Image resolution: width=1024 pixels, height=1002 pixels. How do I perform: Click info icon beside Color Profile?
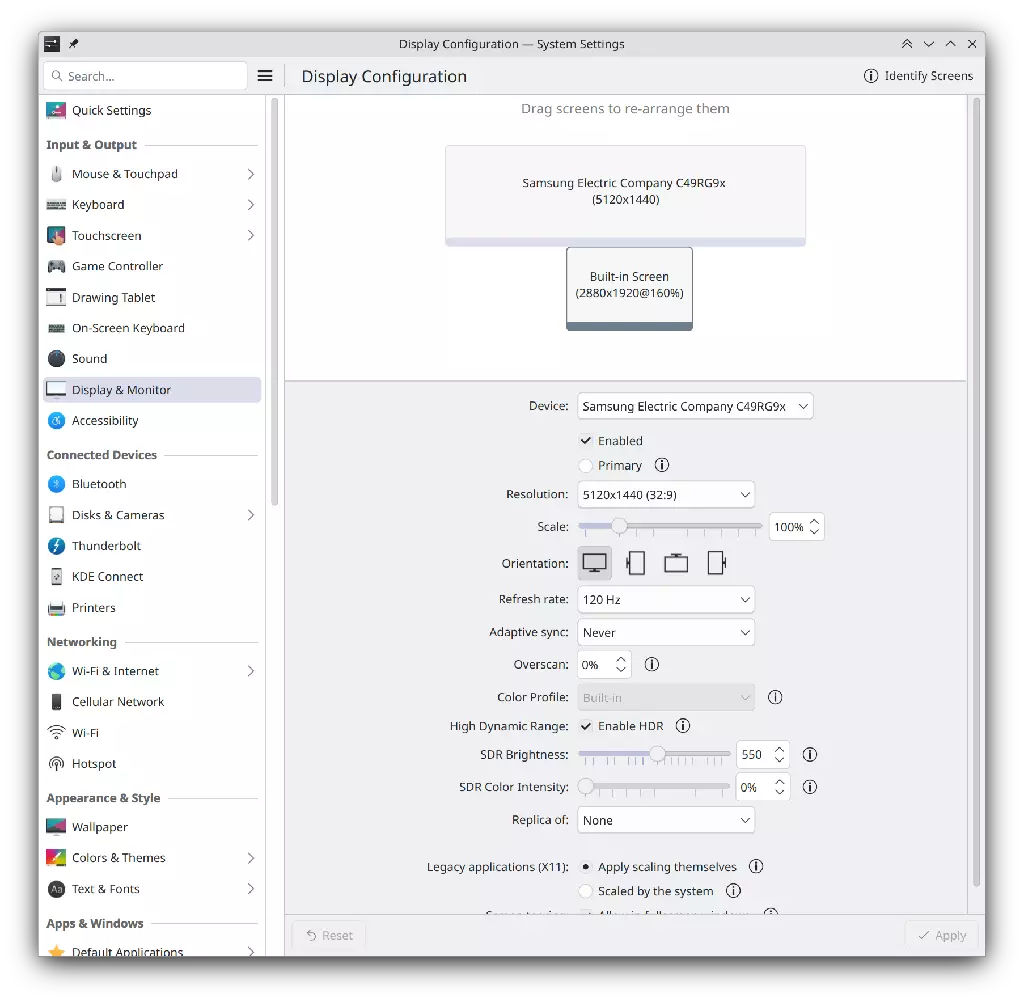coord(775,697)
